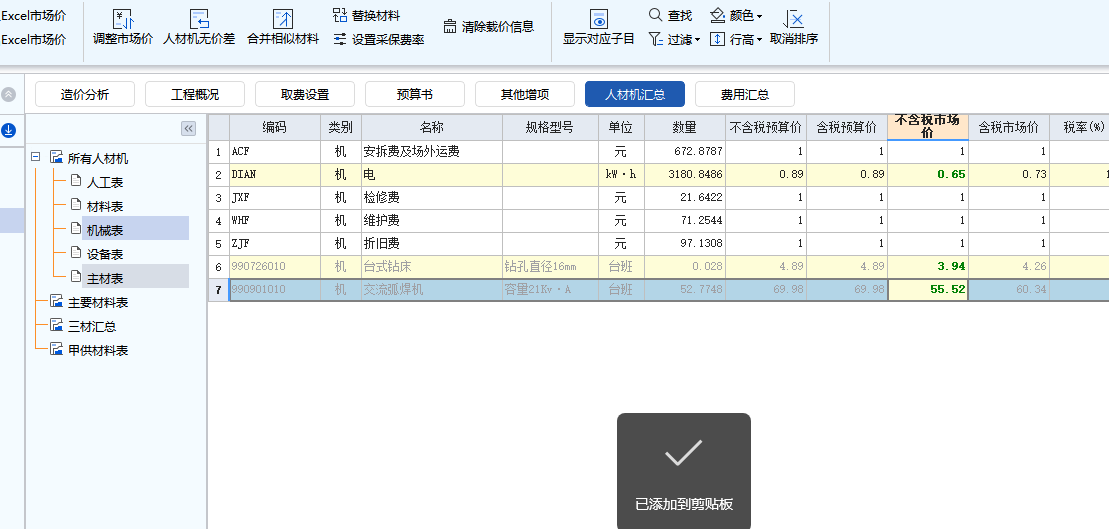Select 人工表 in the tree
This screenshot has height=529, width=1109.
(x=105, y=182)
